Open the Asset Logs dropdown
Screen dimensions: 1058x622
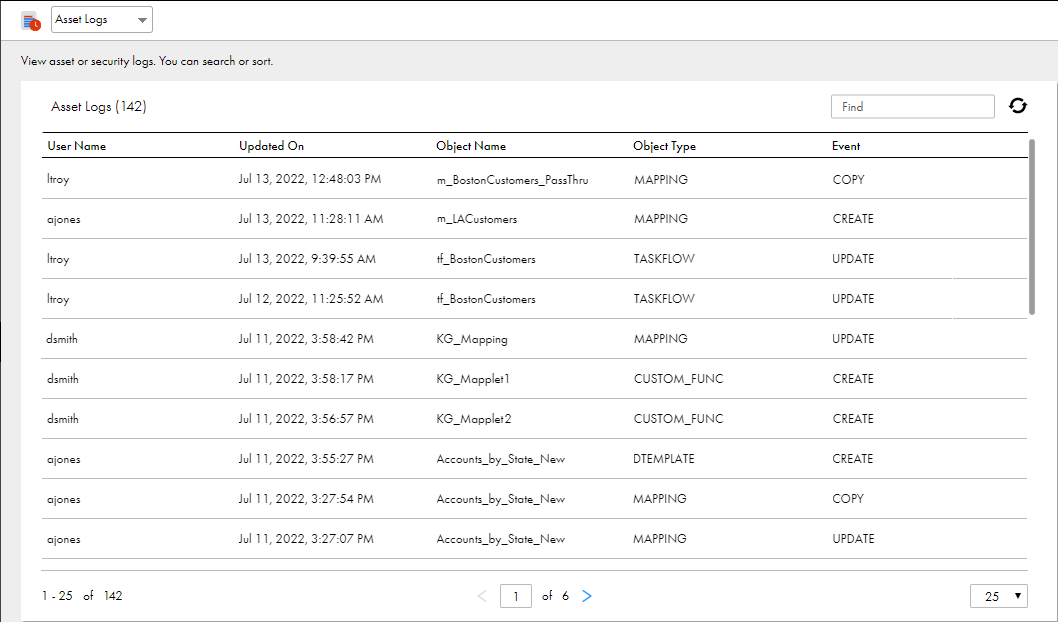(102, 20)
